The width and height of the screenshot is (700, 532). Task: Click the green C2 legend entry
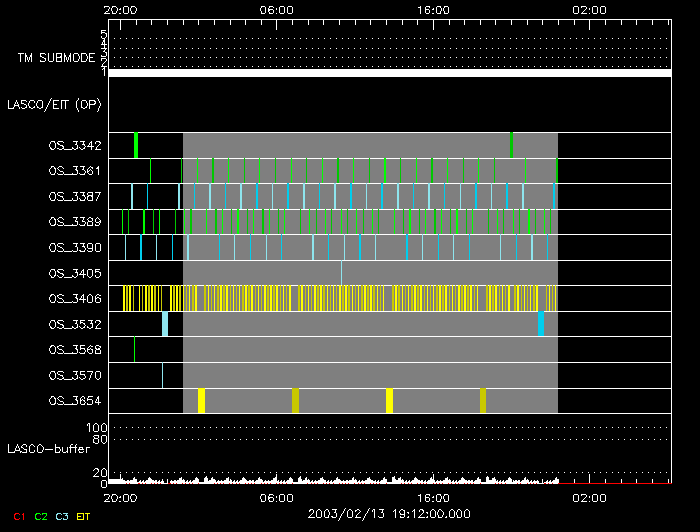40,516
